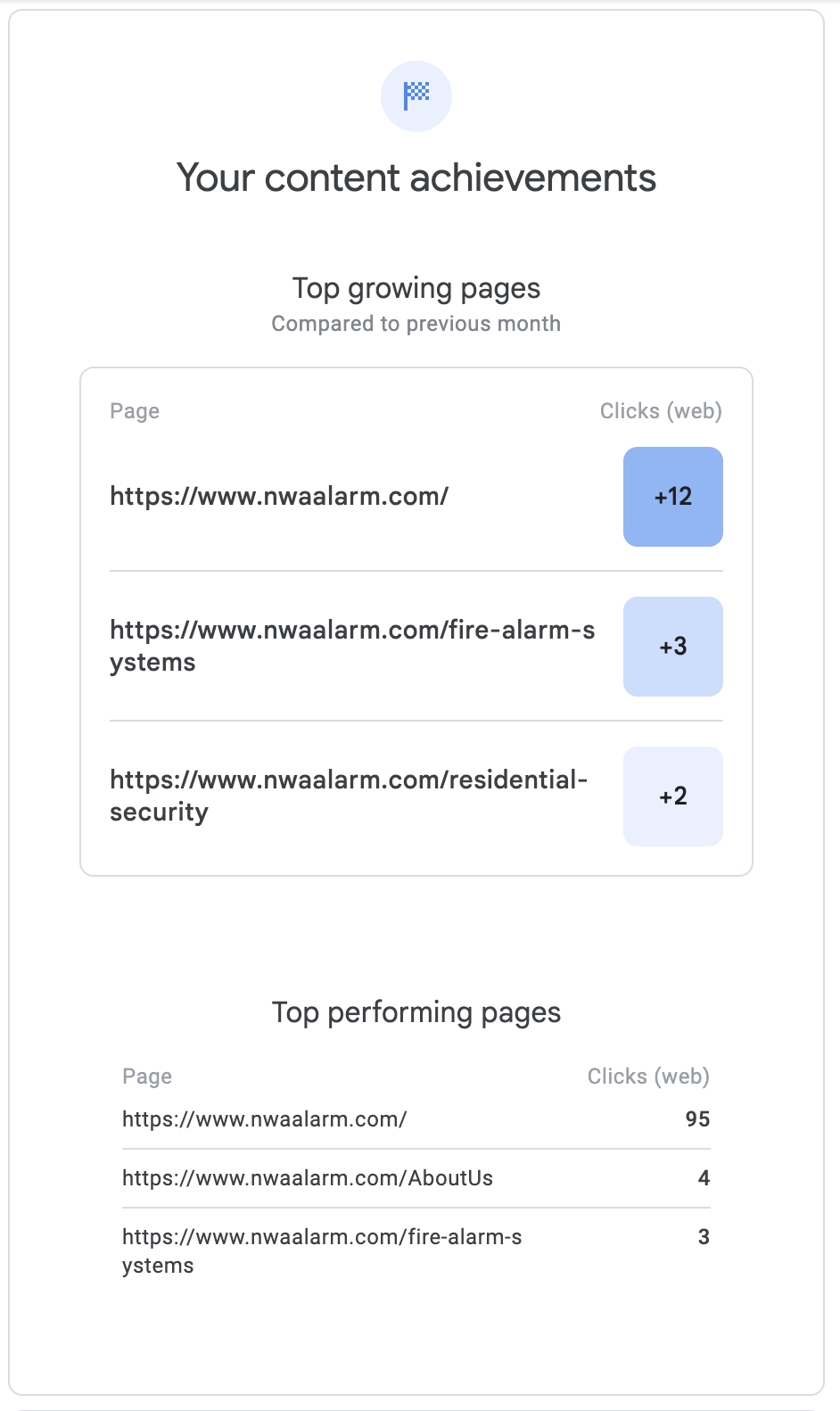Viewport: 840px width, 1411px height.
Task: Open the residential-security page link
Action: 349,796
